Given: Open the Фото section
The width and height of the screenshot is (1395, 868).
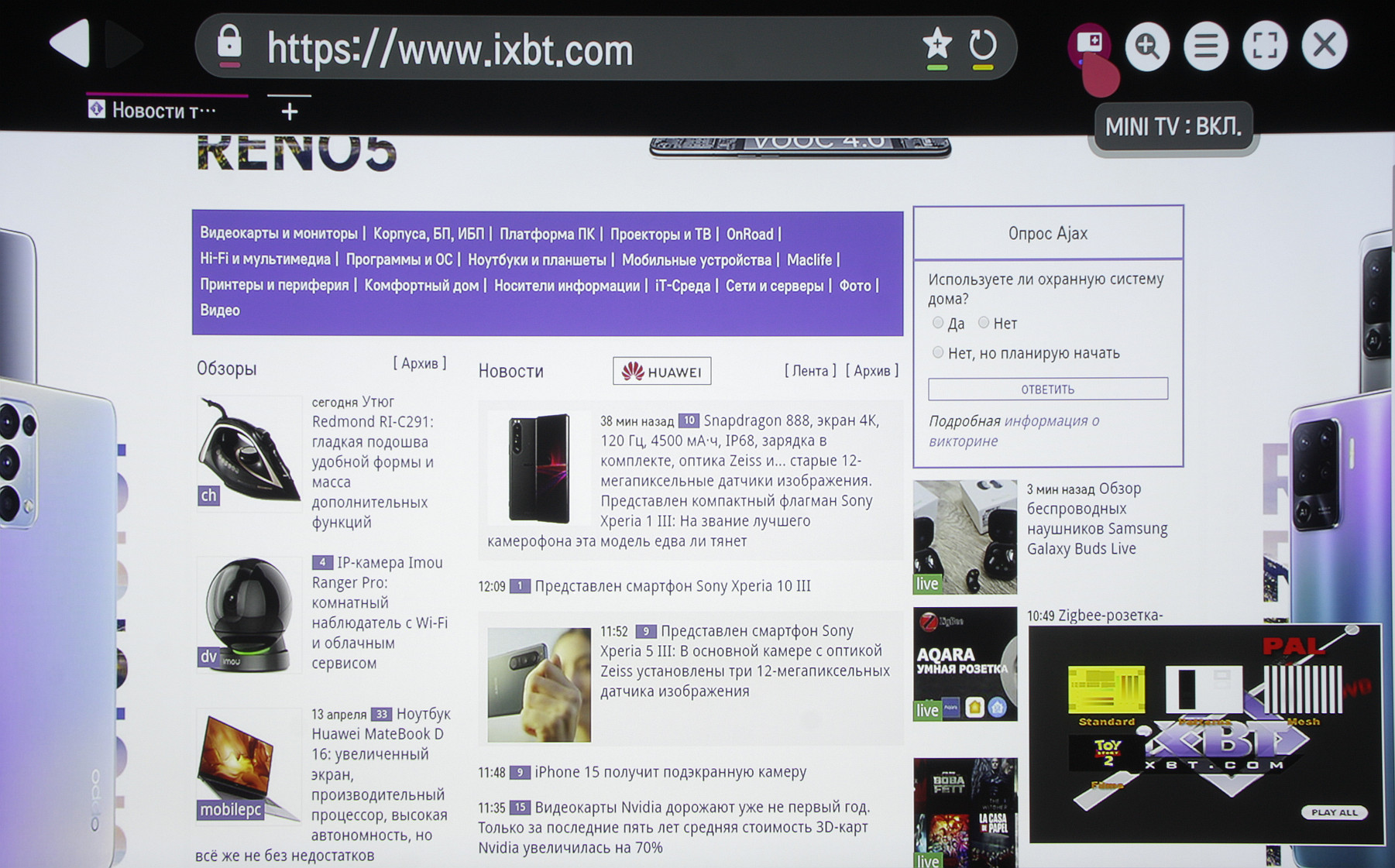Looking at the screenshot, I should point(855,286).
